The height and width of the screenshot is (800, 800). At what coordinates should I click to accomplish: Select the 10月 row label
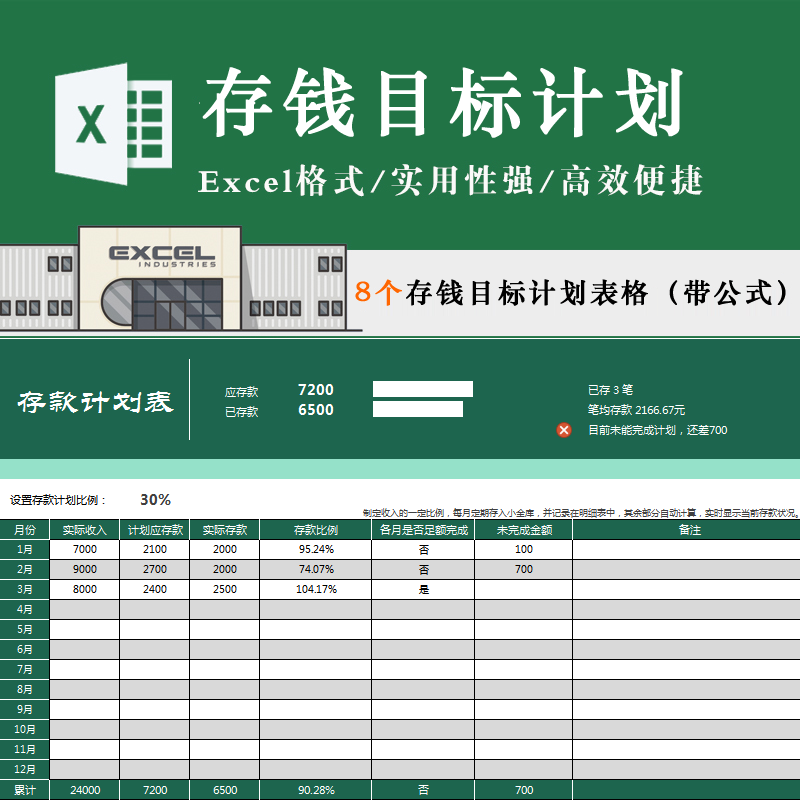(x=24, y=730)
